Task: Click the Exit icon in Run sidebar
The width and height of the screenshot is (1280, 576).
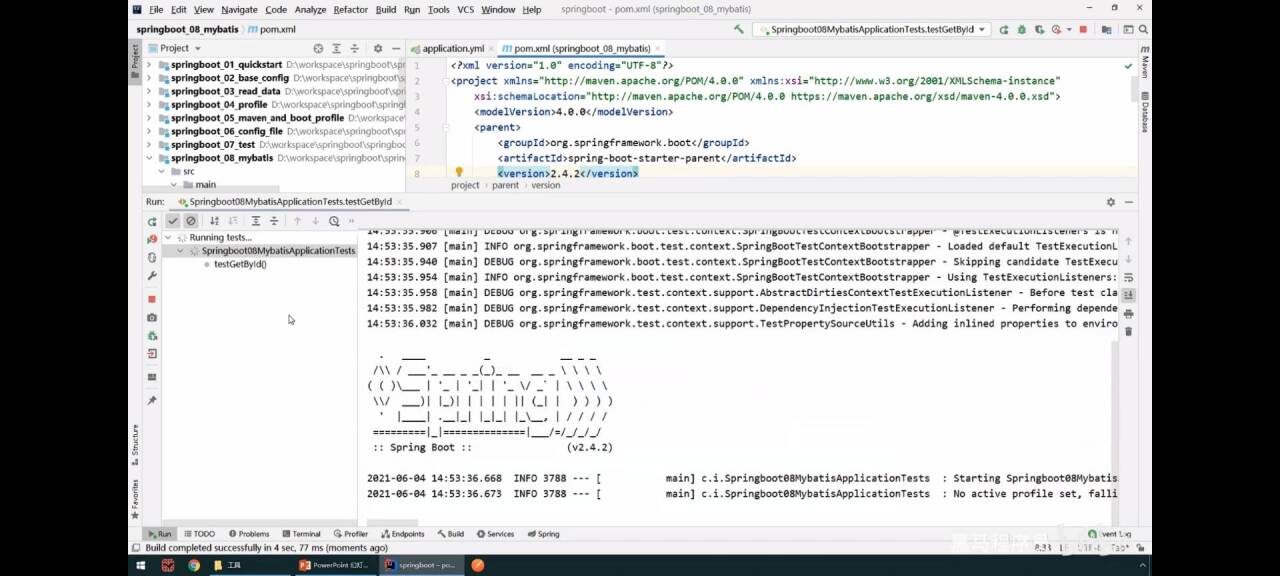Action: coord(152,353)
